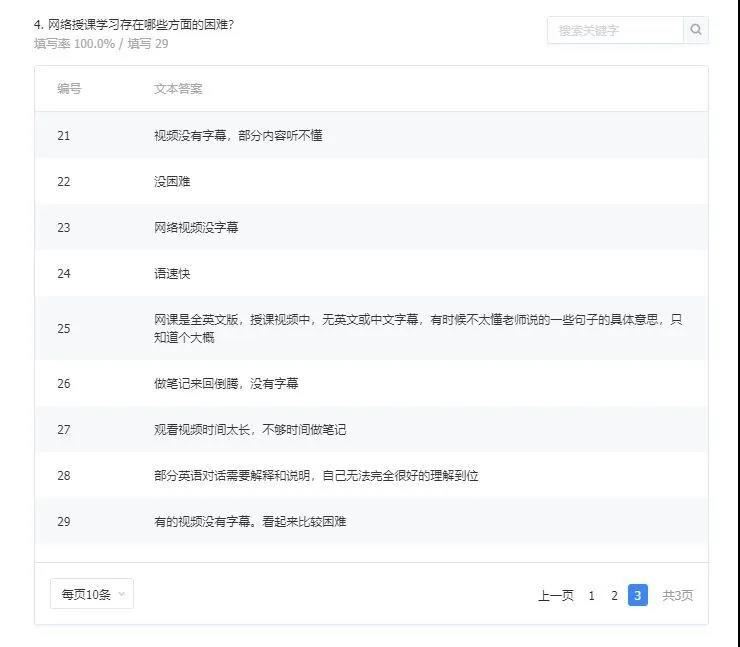The width and height of the screenshot is (740, 647).
Task: Click the keyword search input field
Action: [x=615, y=30]
